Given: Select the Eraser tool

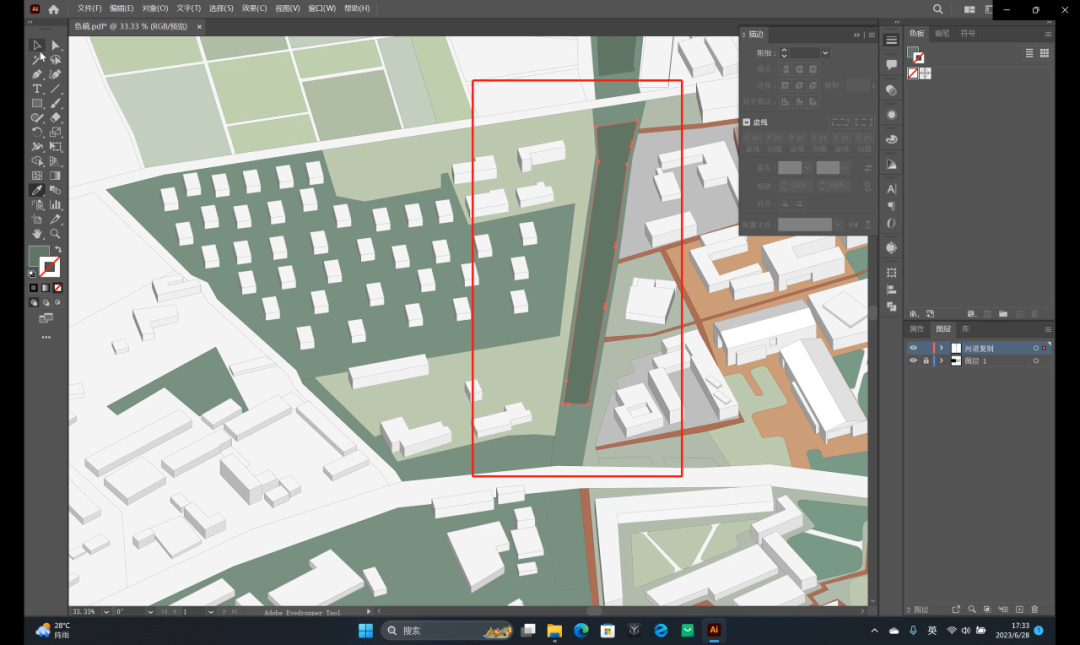Looking at the screenshot, I should 55,118.
